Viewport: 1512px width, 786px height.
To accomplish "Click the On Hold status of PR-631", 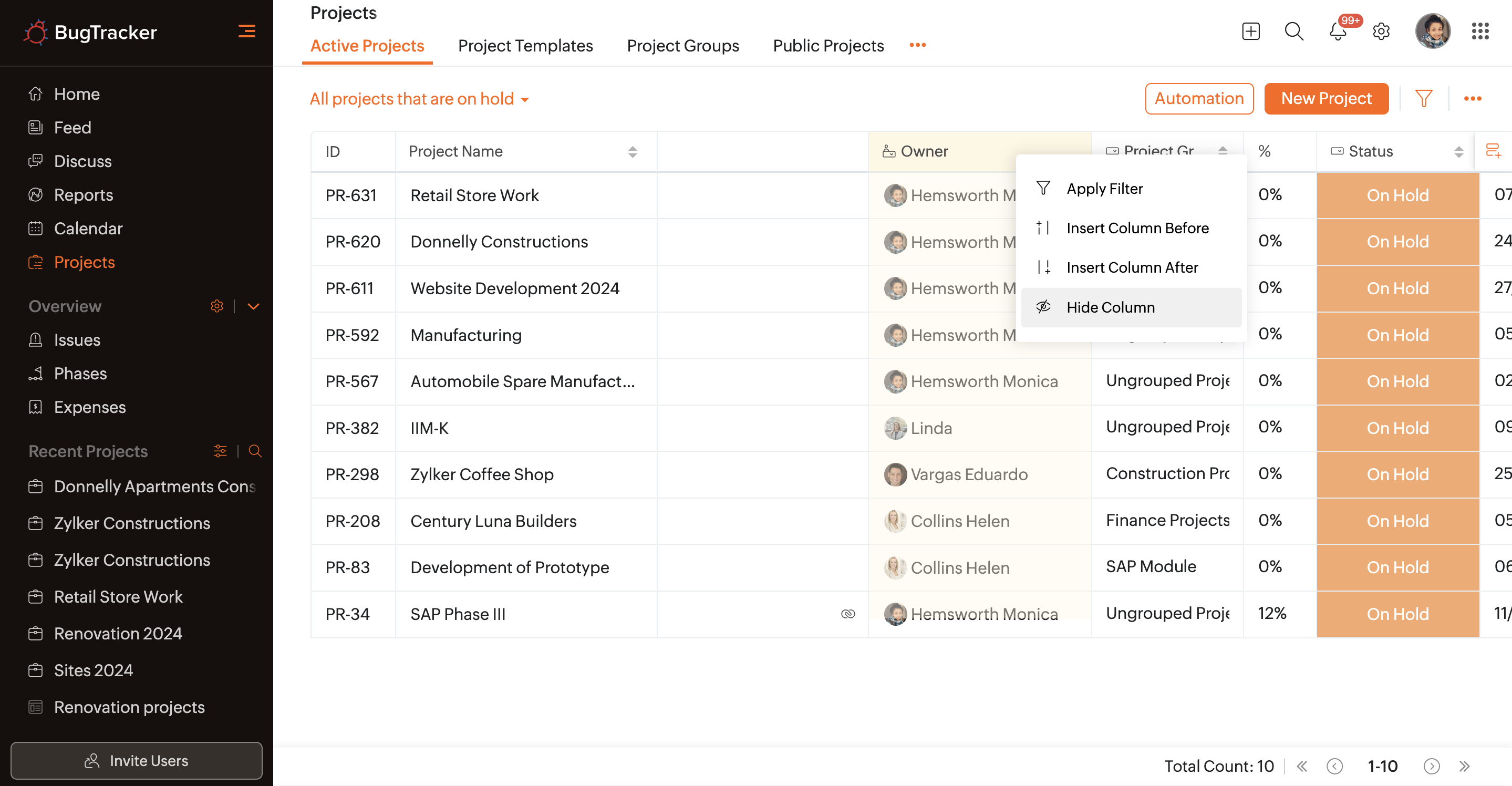I will 1397,195.
